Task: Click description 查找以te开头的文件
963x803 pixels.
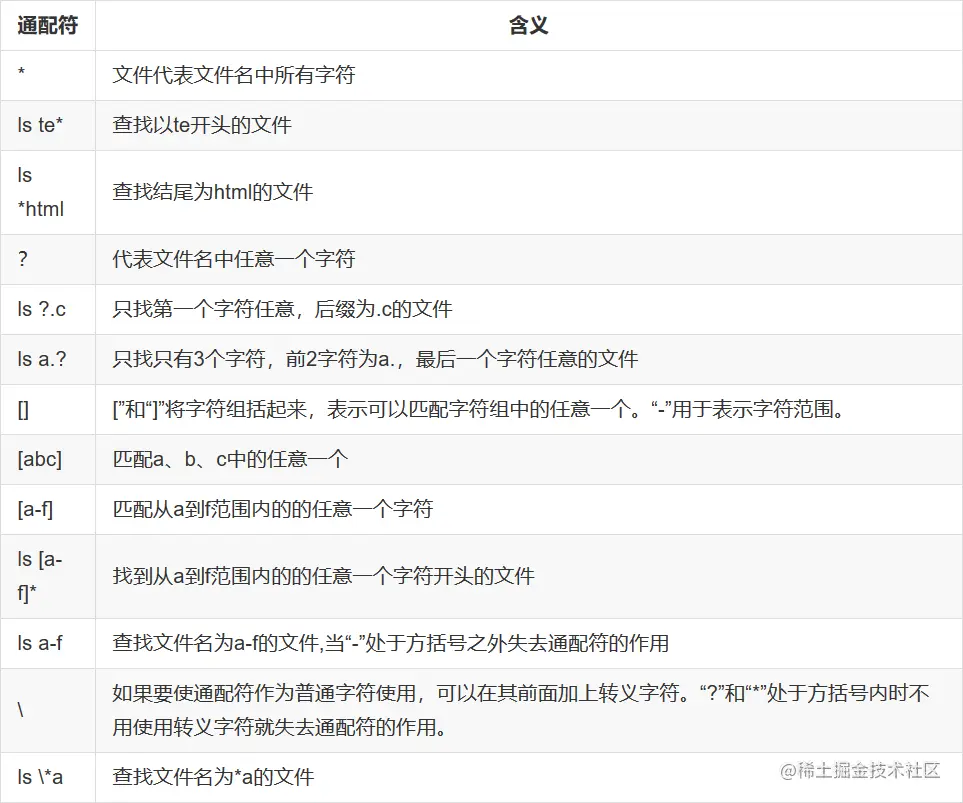Action: click(201, 125)
